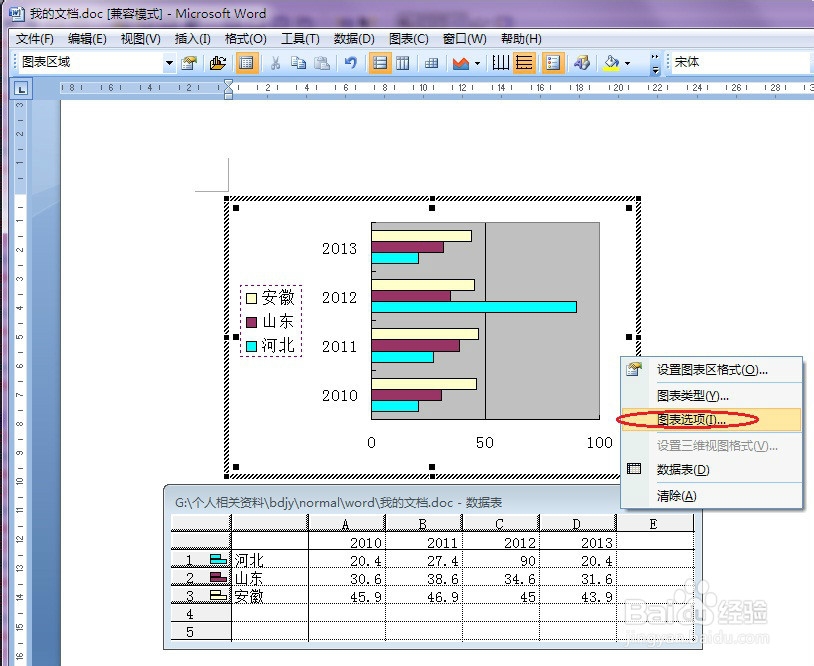Select datasheet cell with value 90

[501, 560]
